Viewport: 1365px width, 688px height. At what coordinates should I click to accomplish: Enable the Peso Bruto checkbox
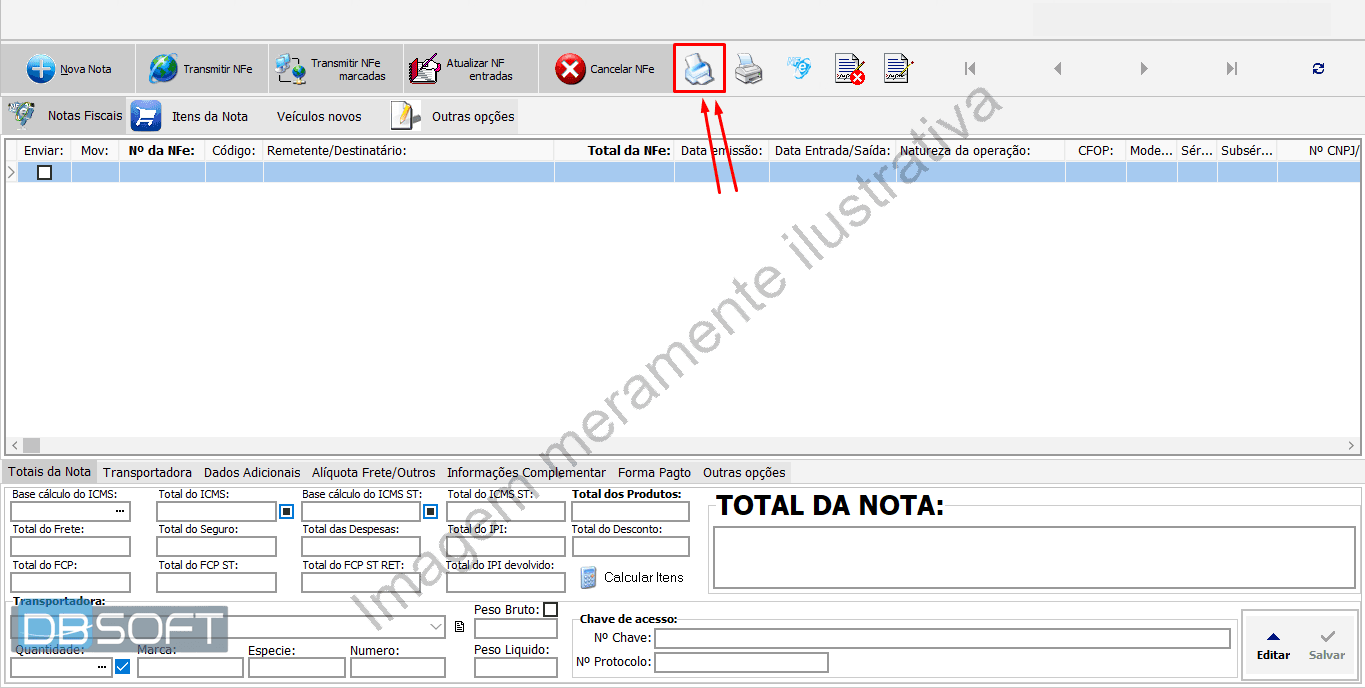[x=548, y=608]
